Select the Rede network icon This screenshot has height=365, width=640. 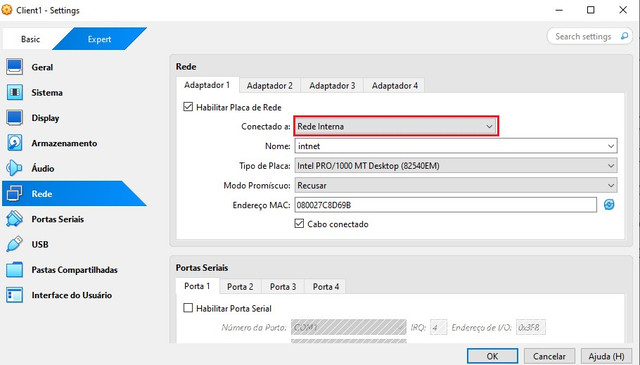click(15, 194)
